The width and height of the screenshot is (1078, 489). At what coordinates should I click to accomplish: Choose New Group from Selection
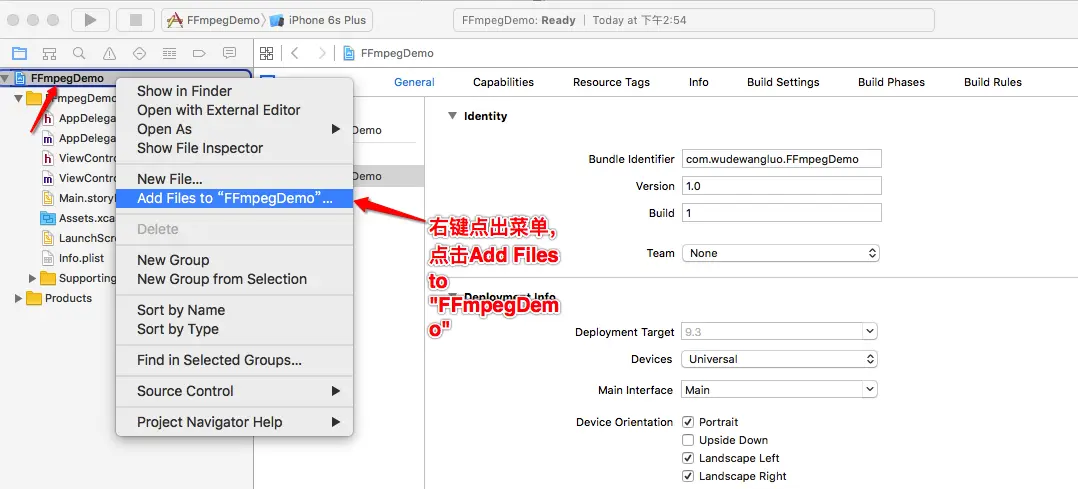[234, 279]
